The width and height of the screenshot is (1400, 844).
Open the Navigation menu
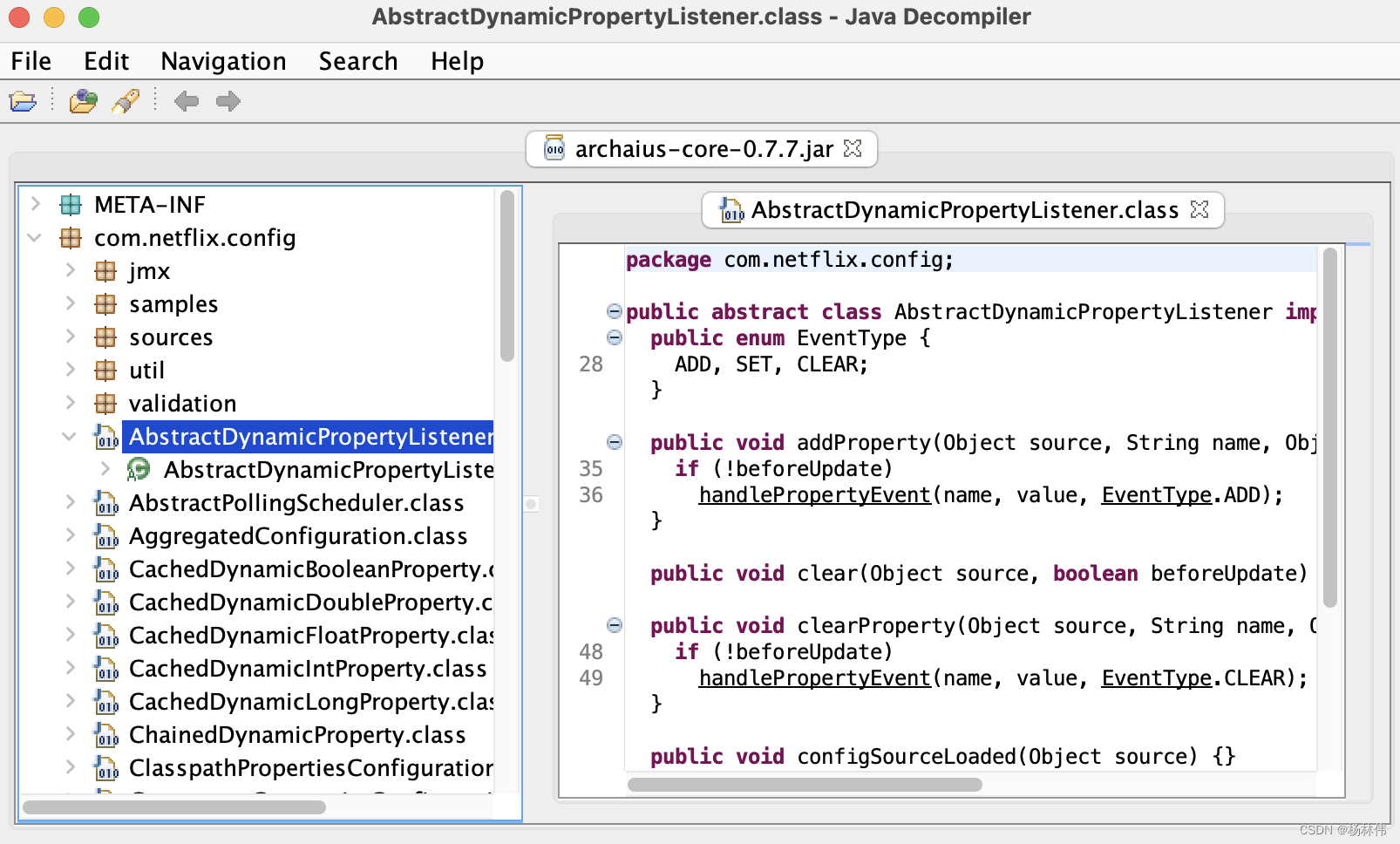pos(222,61)
